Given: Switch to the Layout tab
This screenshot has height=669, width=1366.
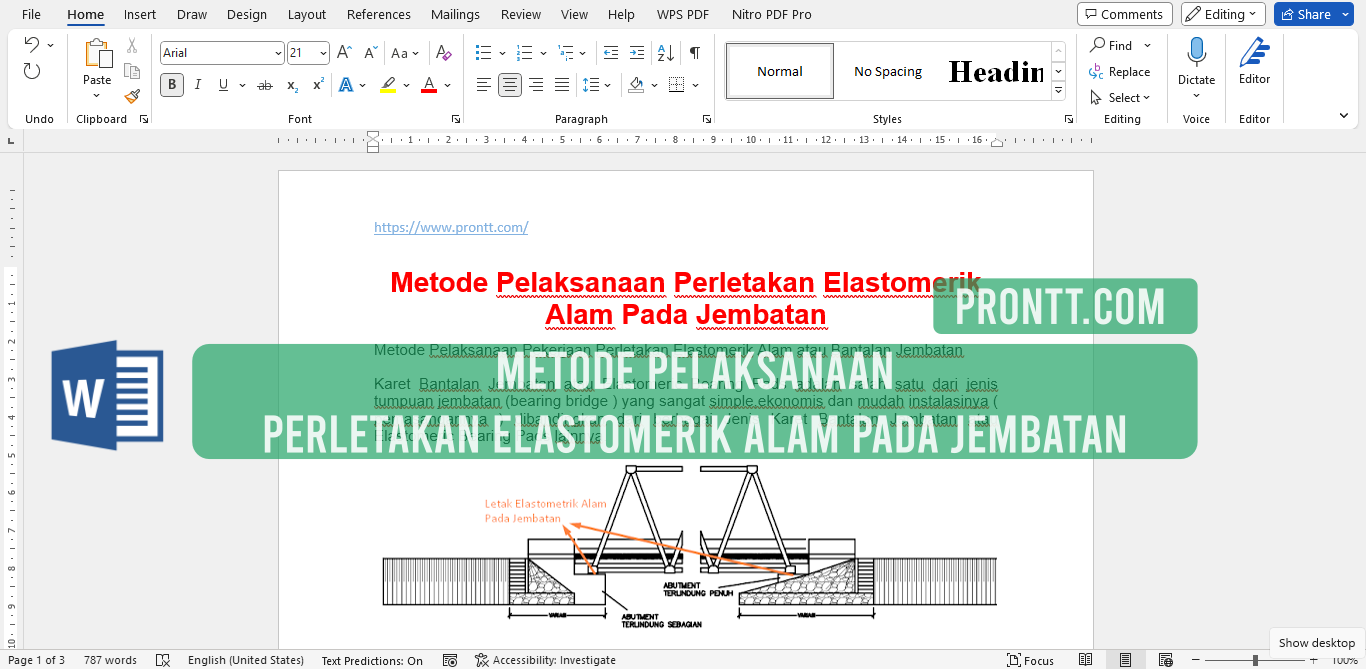Looking at the screenshot, I should 307,14.
